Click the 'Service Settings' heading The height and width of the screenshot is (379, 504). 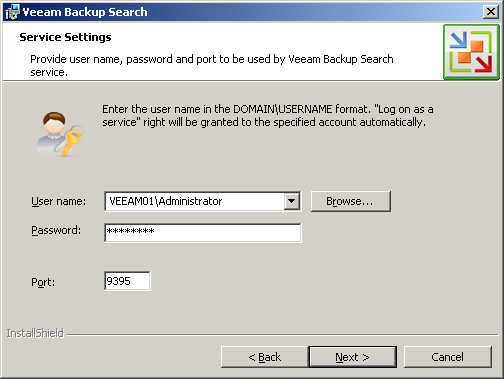pyautogui.click(x=65, y=37)
